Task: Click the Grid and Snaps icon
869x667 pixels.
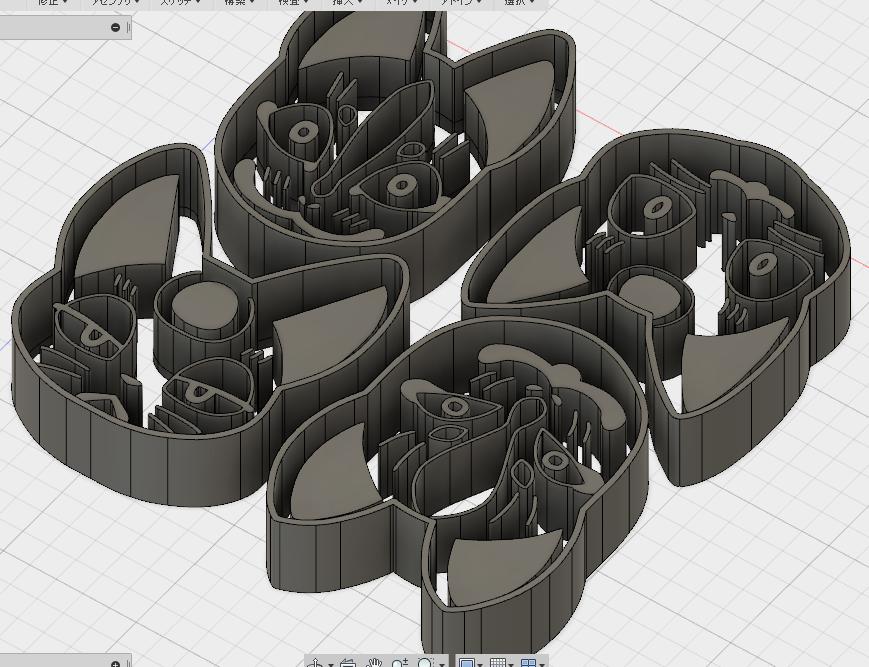Action: pyautogui.click(x=498, y=663)
